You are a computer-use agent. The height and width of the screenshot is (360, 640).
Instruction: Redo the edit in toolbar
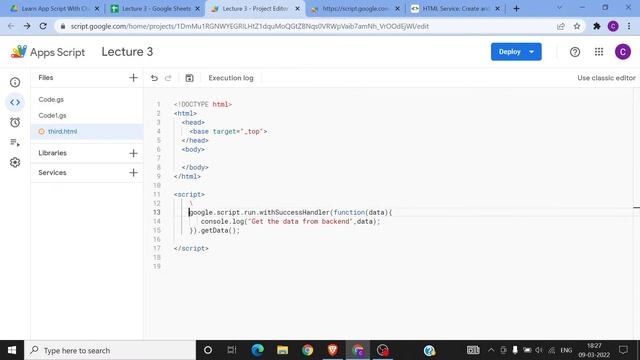[168, 78]
